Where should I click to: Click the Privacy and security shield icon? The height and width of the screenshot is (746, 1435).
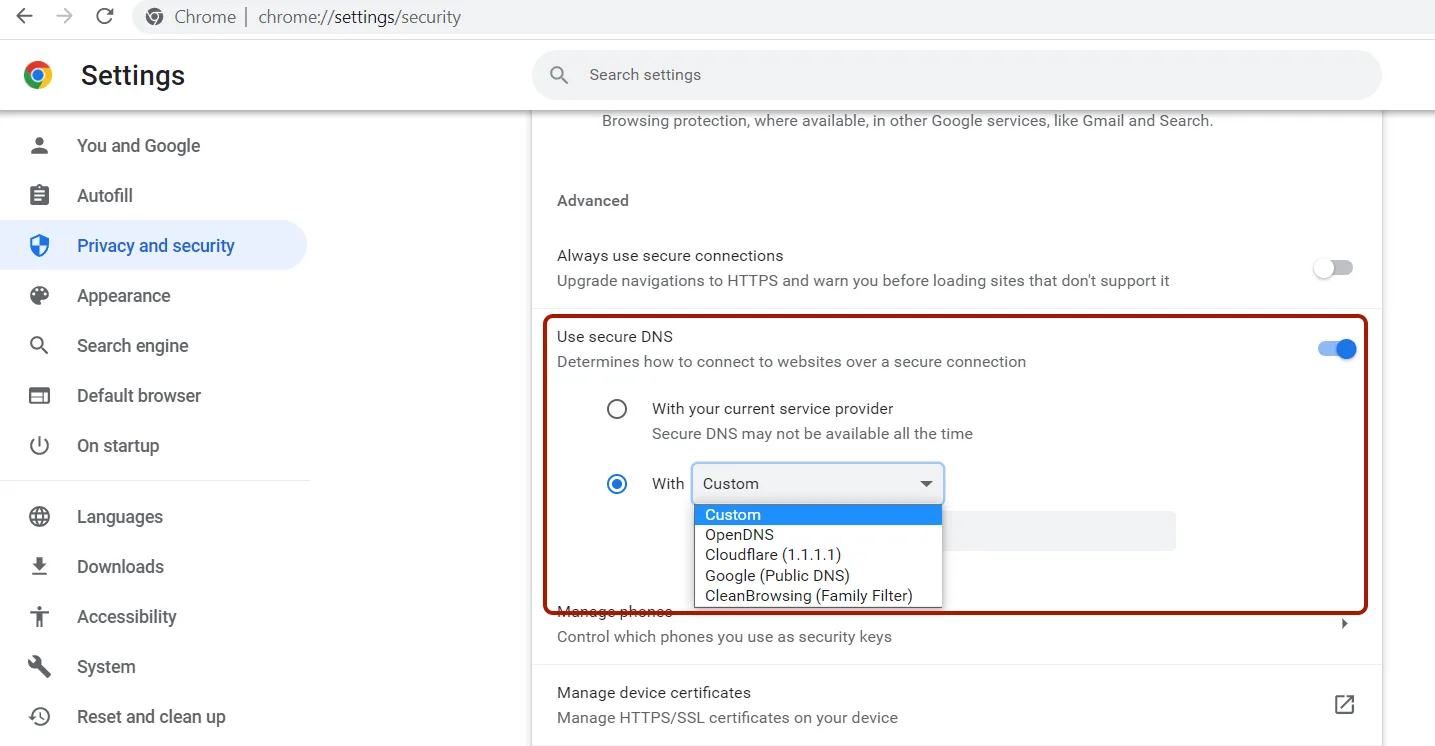tap(39, 245)
